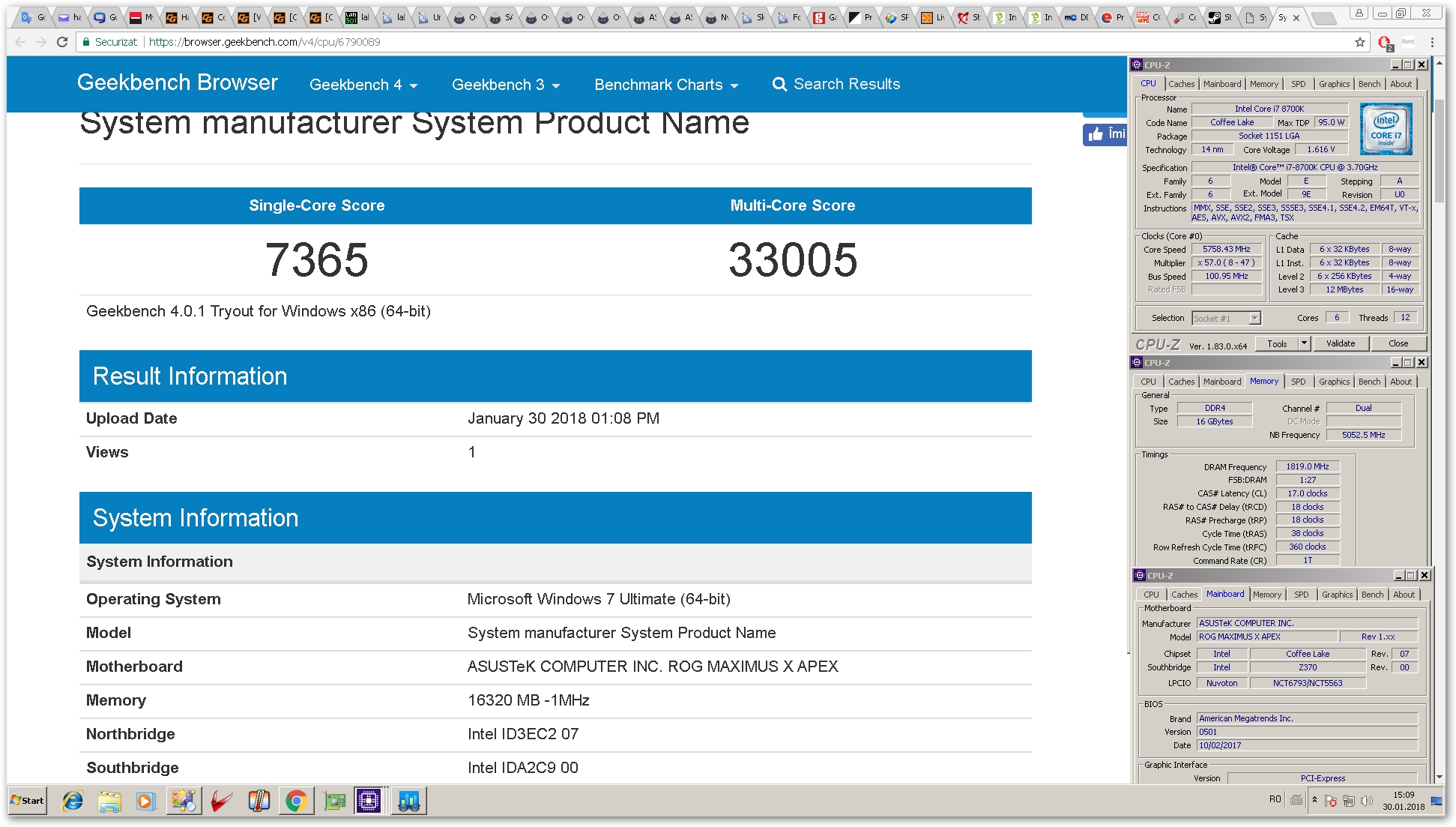The height and width of the screenshot is (827, 1456).
Task: Open the red extension icon with badge 2
Action: (1385, 43)
